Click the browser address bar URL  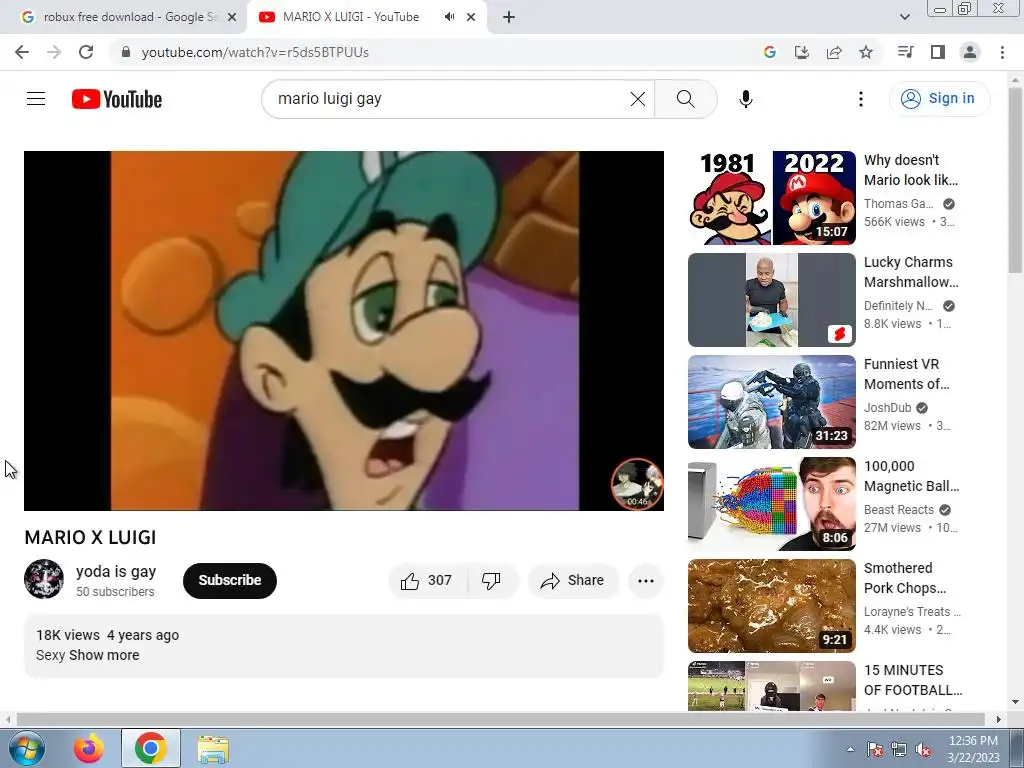[x=255, y=52]
